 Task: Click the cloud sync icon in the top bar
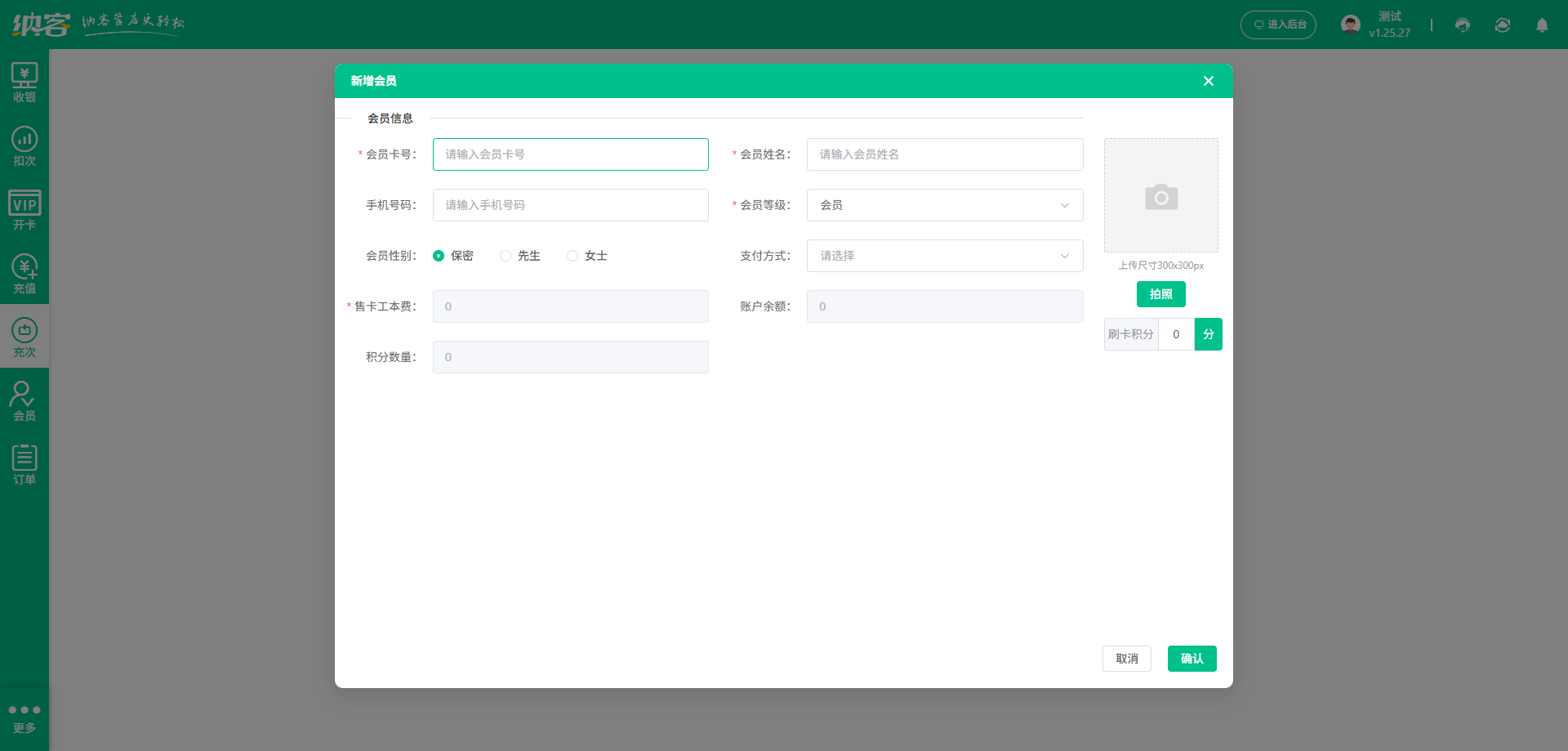(x=1503, y=25)
